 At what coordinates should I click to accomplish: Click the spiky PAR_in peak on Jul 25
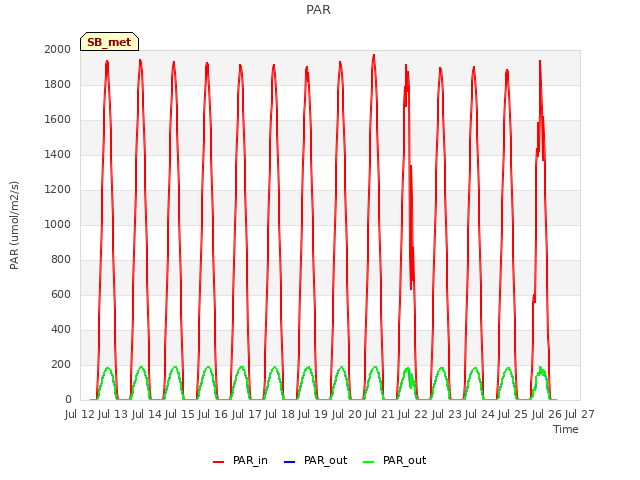pyautogui.click(x=540, y=61)
